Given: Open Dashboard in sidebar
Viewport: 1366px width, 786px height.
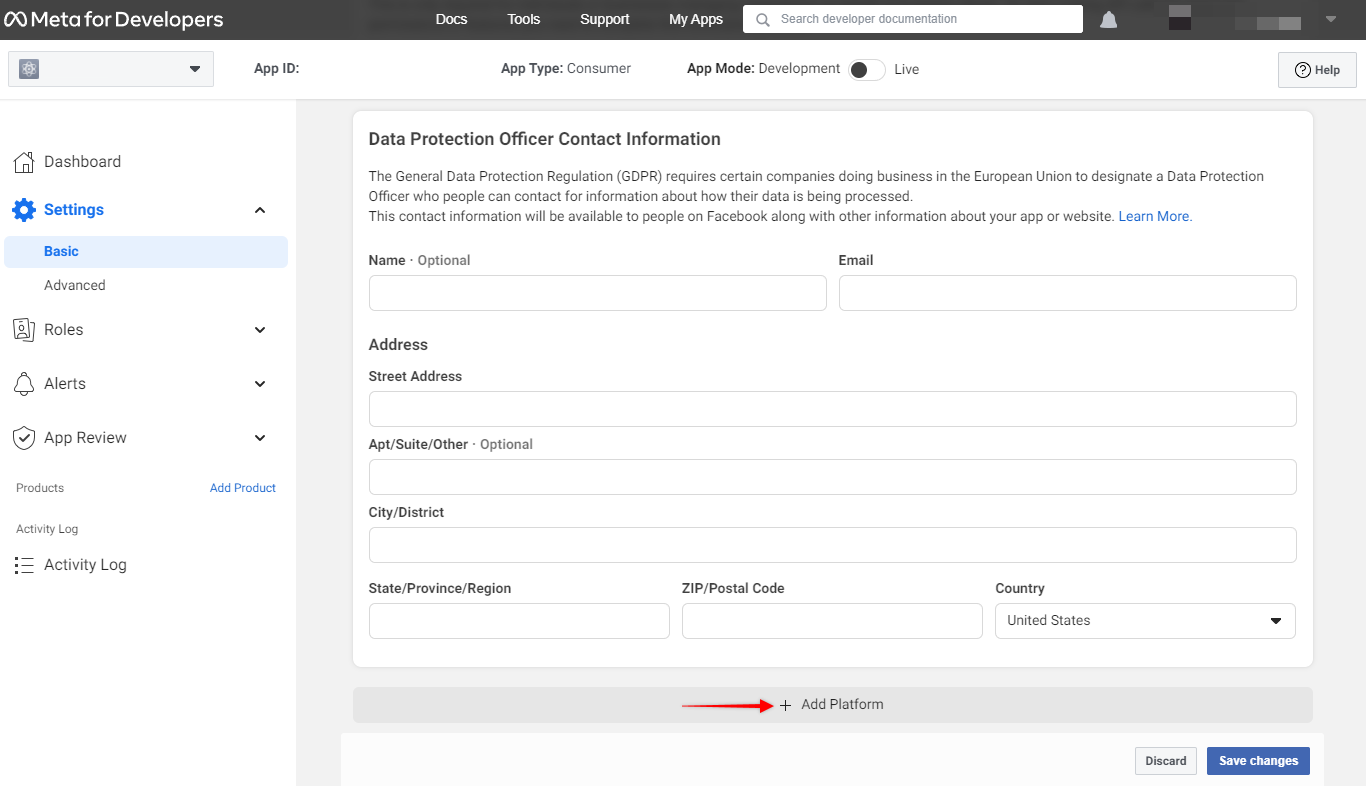Looking at the screenshot, I should (x=82, y=162).
